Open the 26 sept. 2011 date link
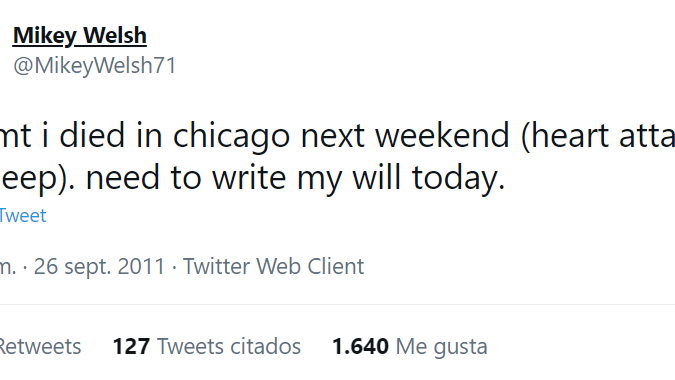The height and width of the screenshot is (380, 675). pyautogui.click(x=99, y=266)
